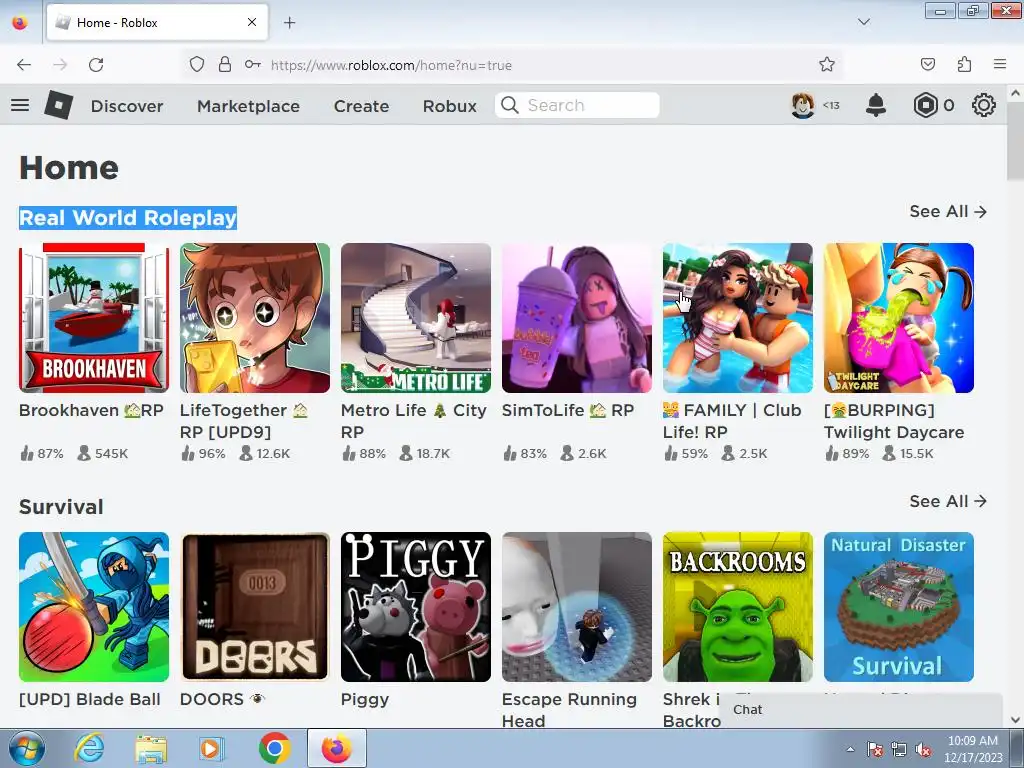Open the Brookhaven RP game thumbnail
Viewport: 1024px width, 768px height.
tap(93, 318)
